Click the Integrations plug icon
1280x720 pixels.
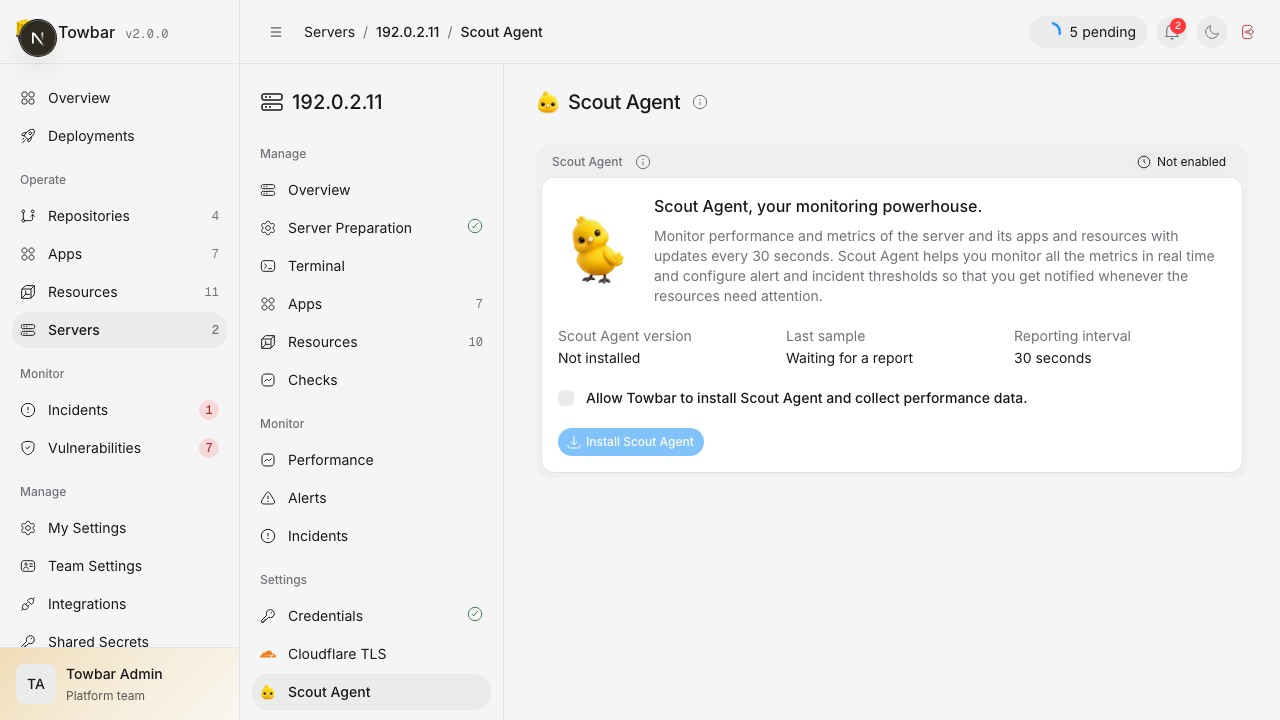point(28,604)
